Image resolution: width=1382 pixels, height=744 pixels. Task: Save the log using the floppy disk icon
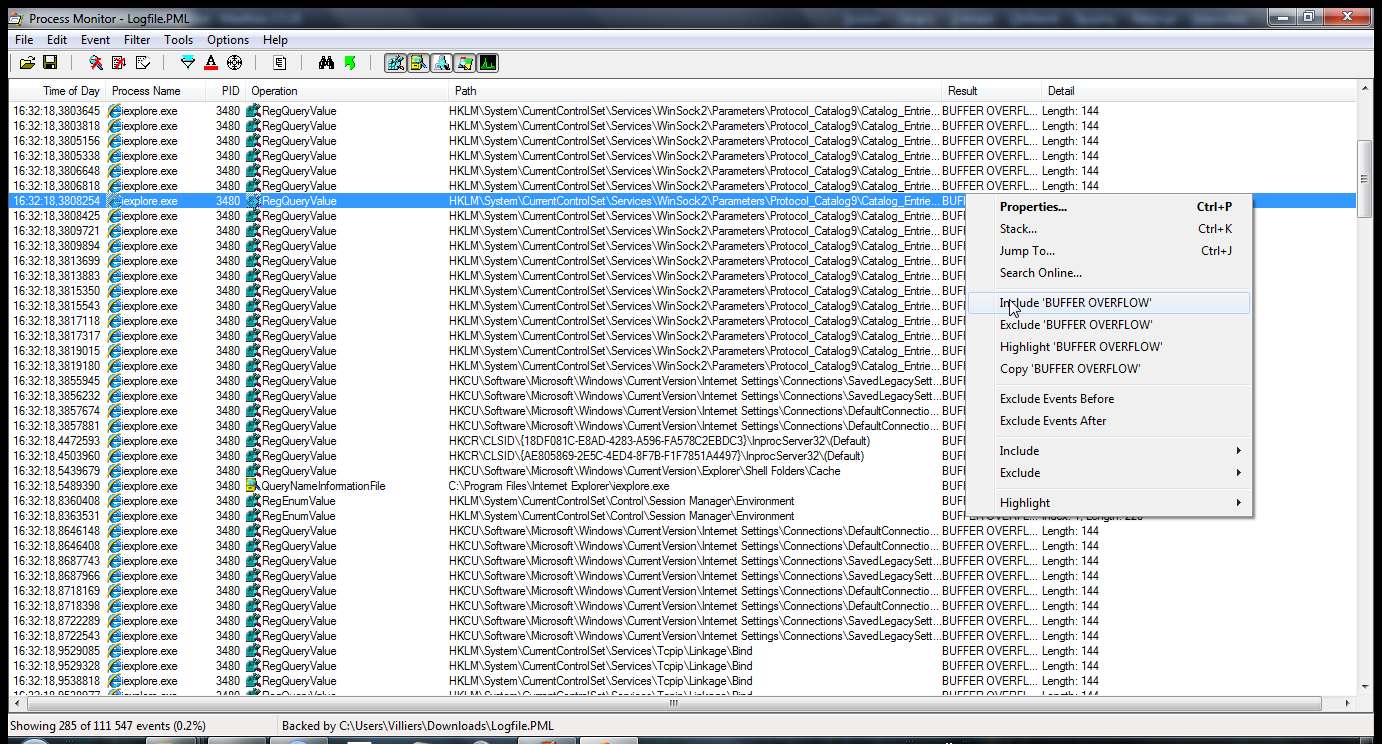[50, 63]
